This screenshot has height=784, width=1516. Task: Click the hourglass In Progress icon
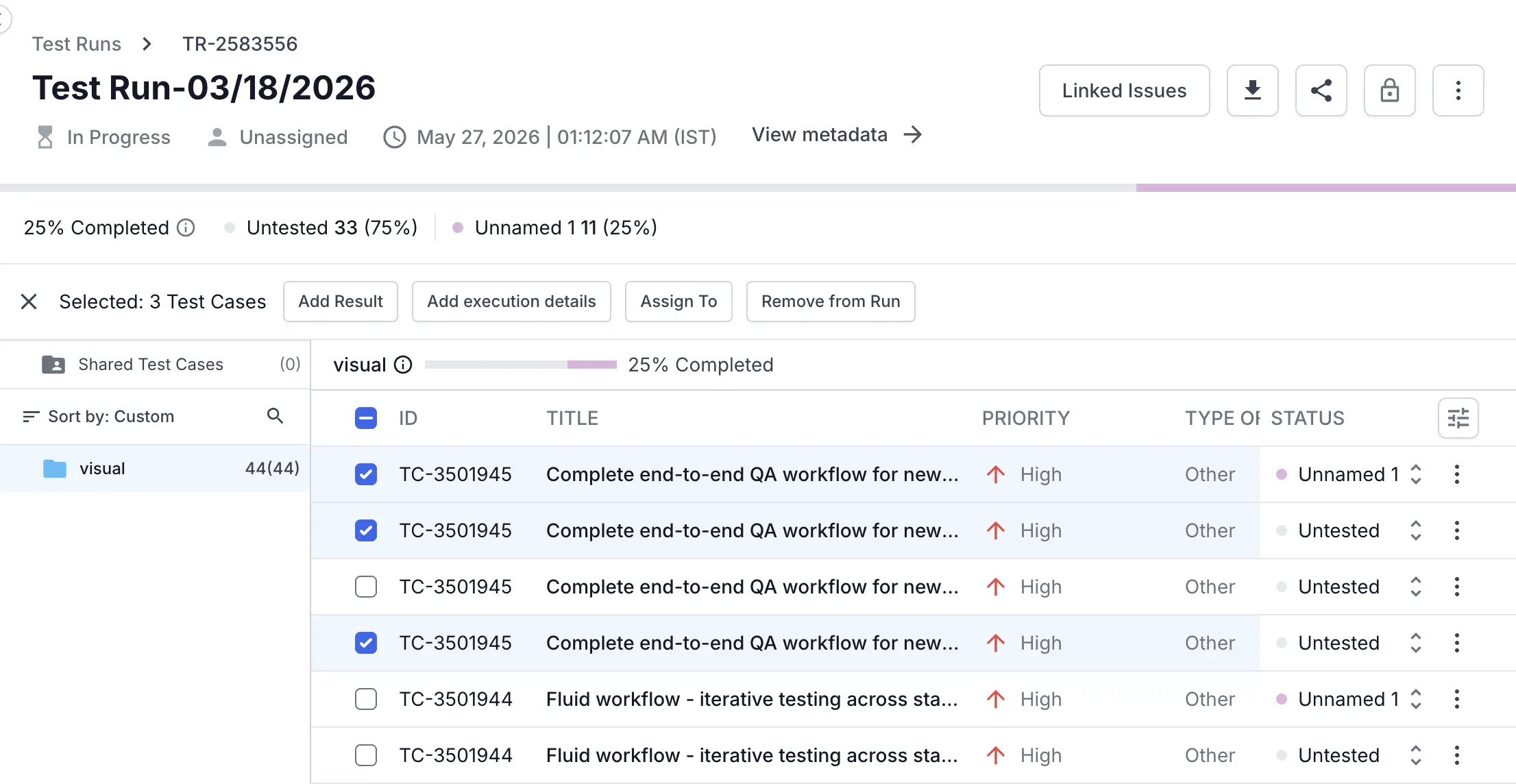(x=45, y=137)
